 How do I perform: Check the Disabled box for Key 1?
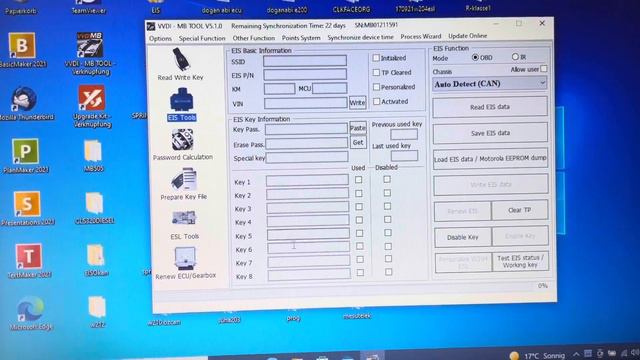[387, 179]
